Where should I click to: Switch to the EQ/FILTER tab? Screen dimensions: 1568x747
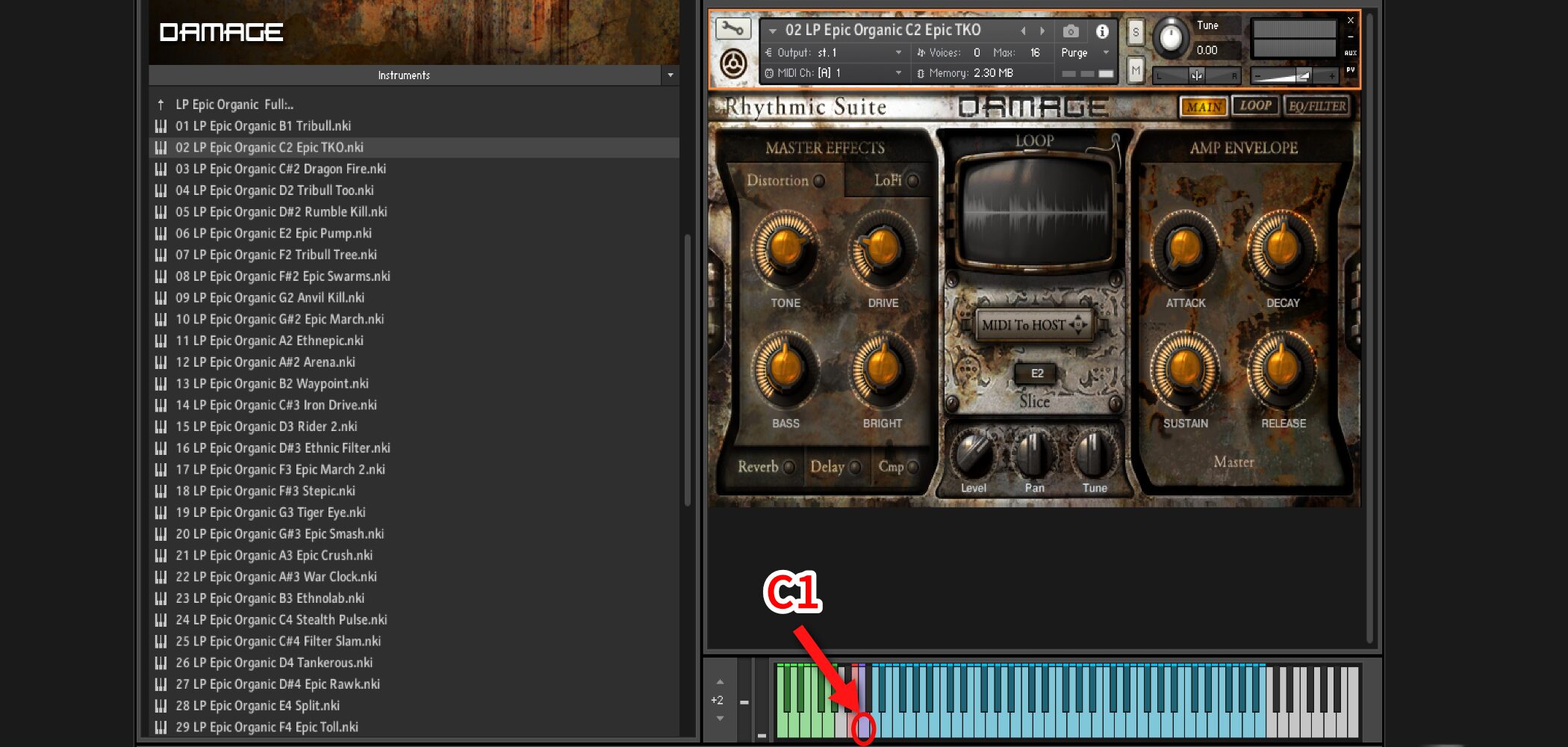(1317, 106)
